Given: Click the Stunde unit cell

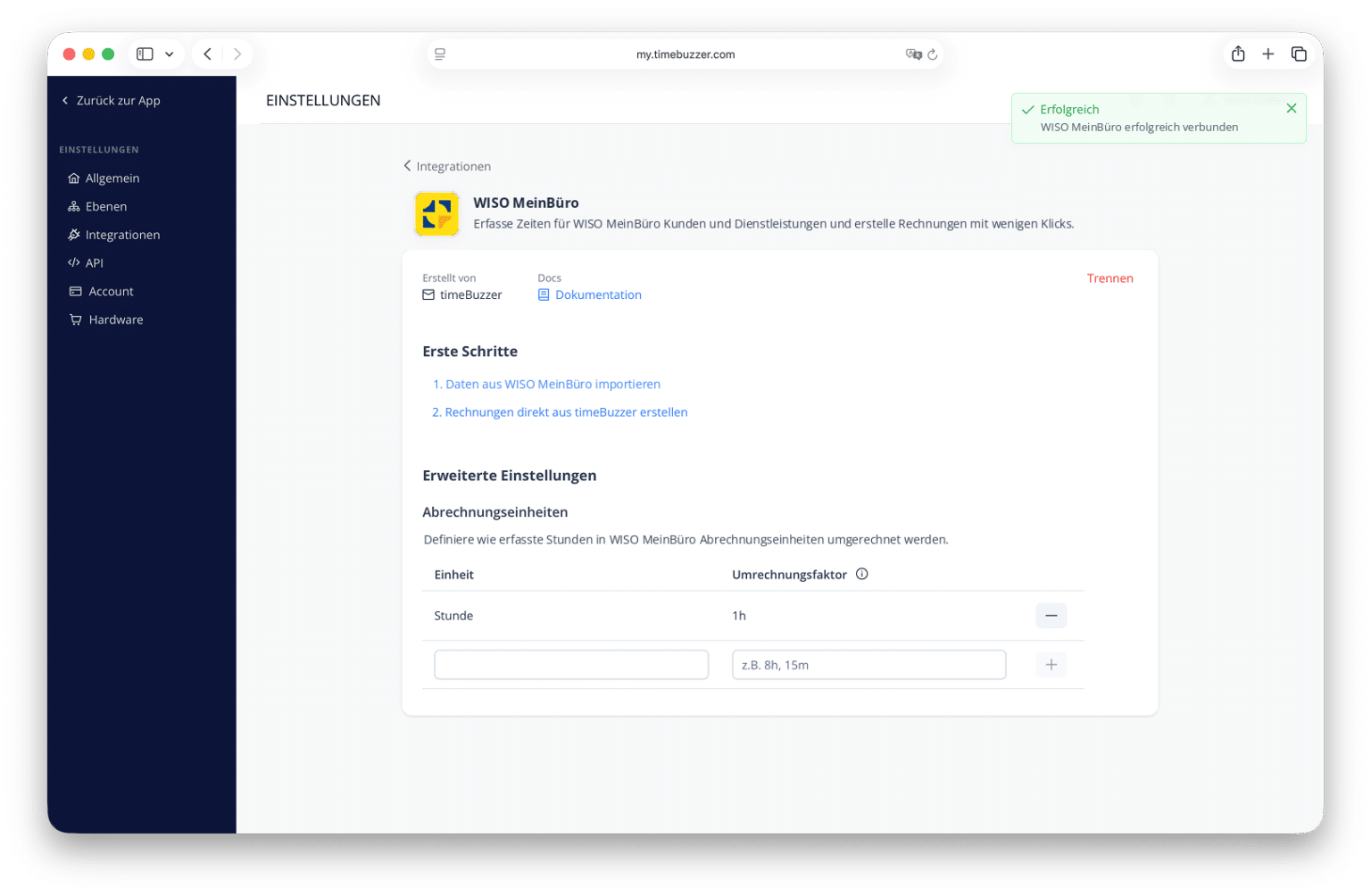Looking at the screenshot, I should (x=453, y=616).
